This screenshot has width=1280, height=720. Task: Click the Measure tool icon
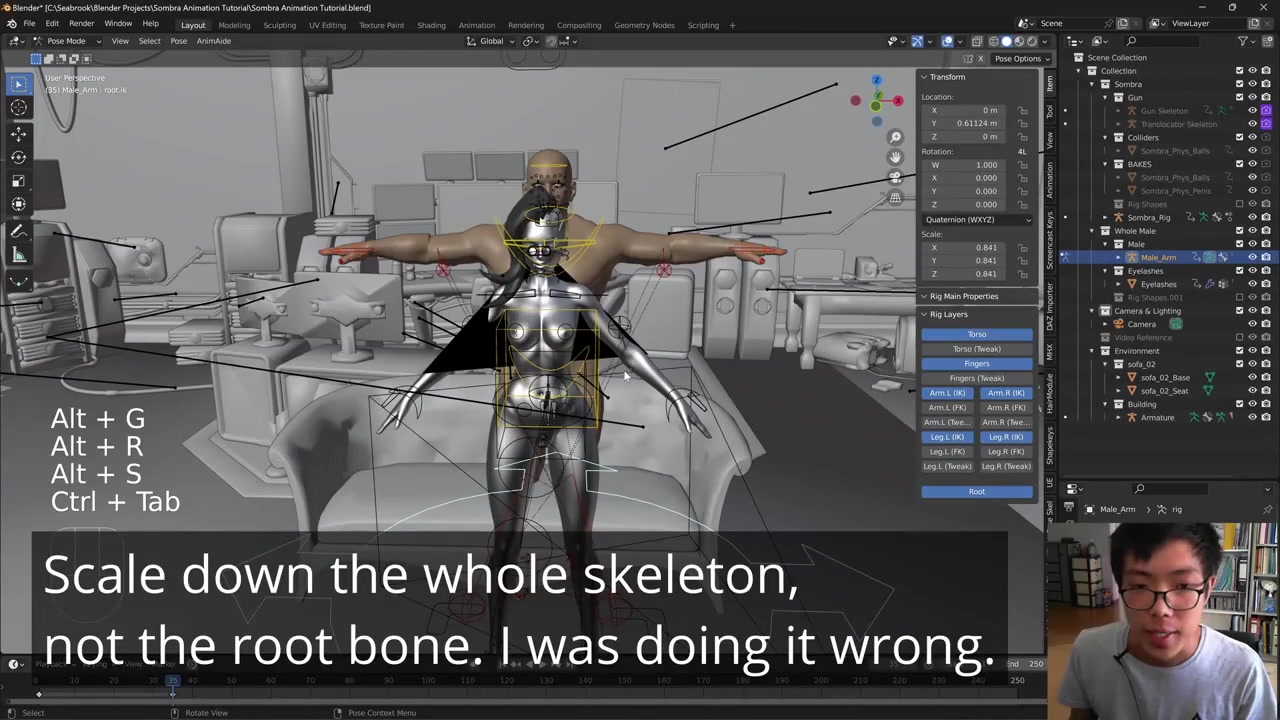[18, 255]
